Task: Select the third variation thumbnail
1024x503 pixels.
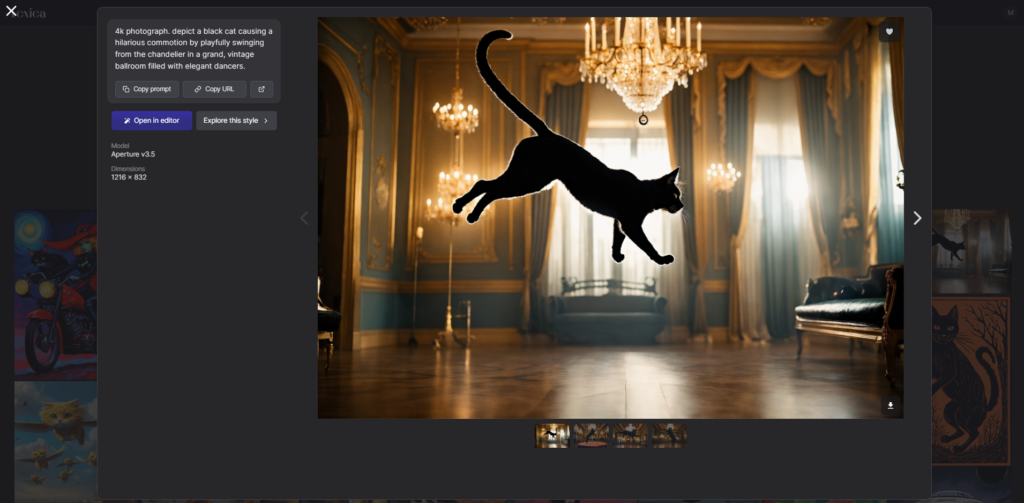Action: 630,436
